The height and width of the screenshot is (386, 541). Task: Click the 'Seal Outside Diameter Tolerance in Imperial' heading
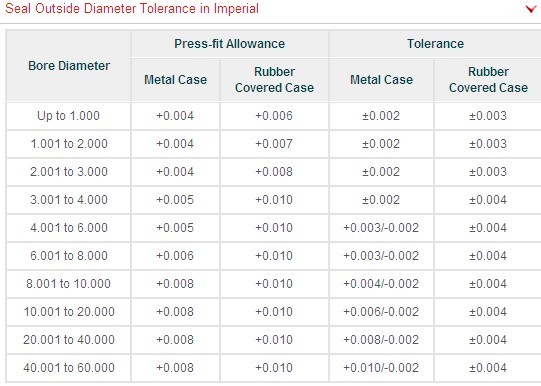coord(132,9)
